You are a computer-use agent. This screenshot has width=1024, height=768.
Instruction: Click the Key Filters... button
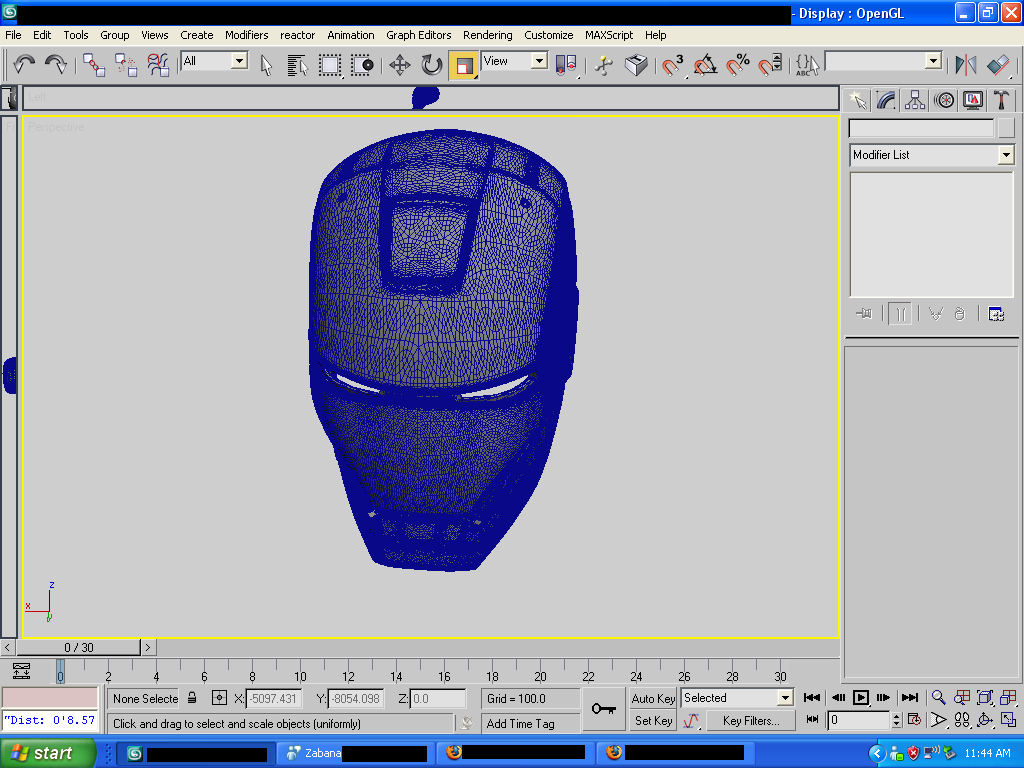point(750,720)
